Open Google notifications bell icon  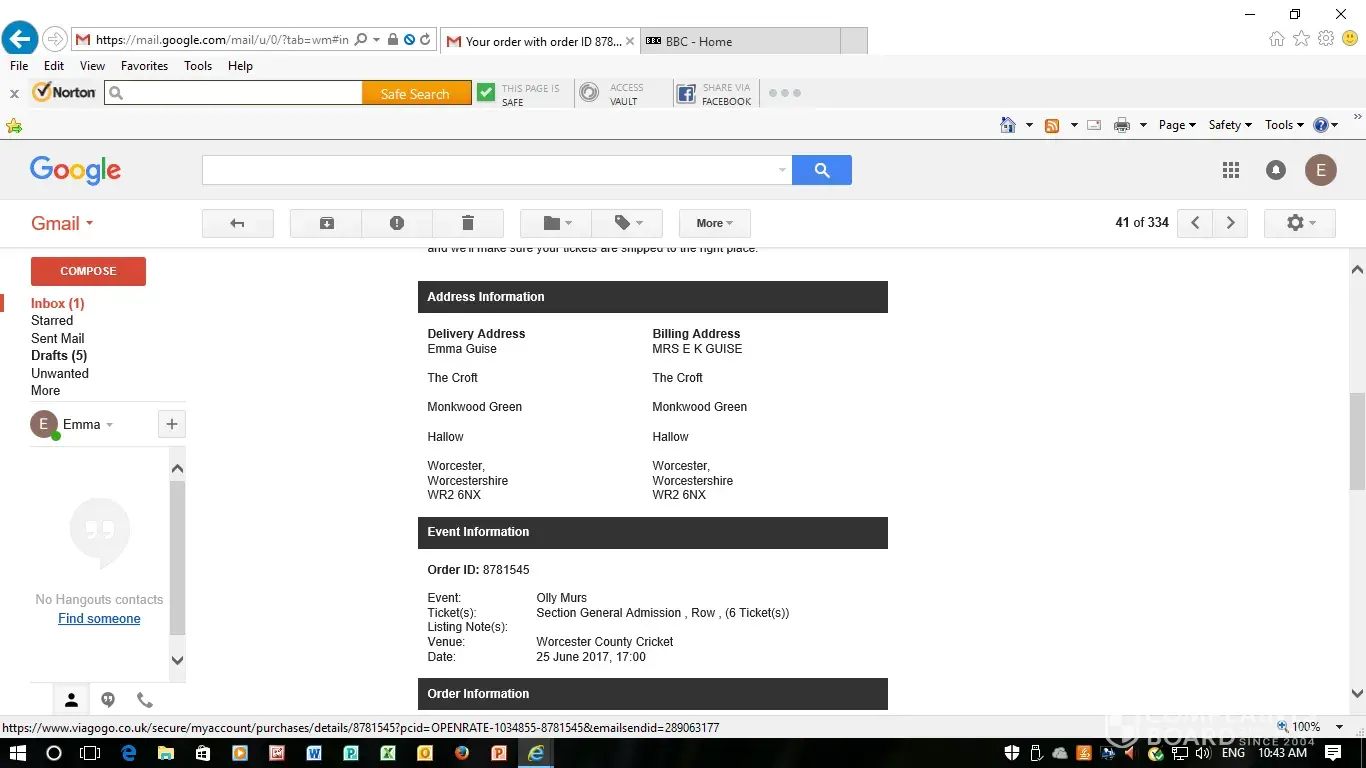coord(1275,170)
